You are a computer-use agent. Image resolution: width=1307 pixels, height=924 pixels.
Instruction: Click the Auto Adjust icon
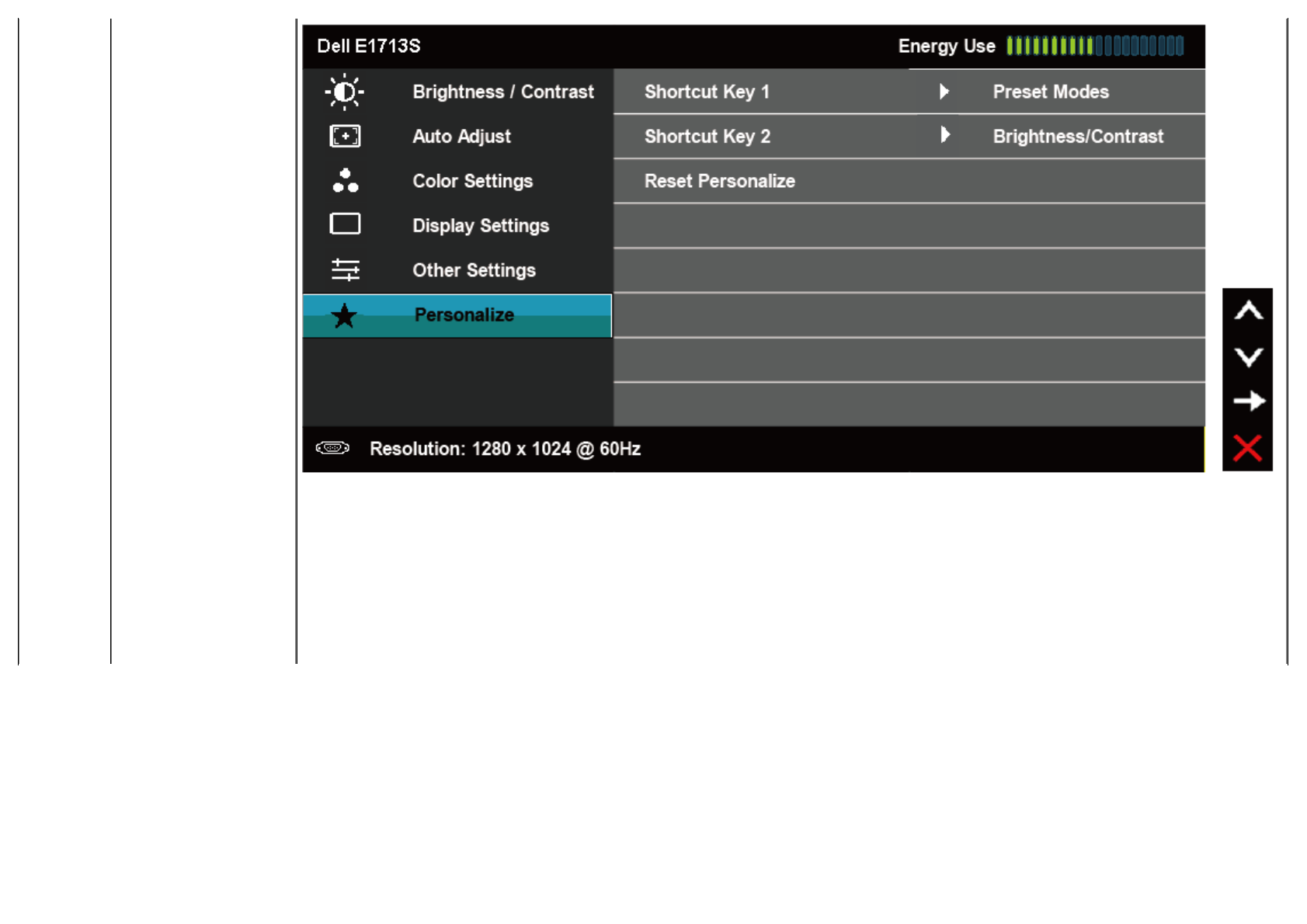[345, 137]
